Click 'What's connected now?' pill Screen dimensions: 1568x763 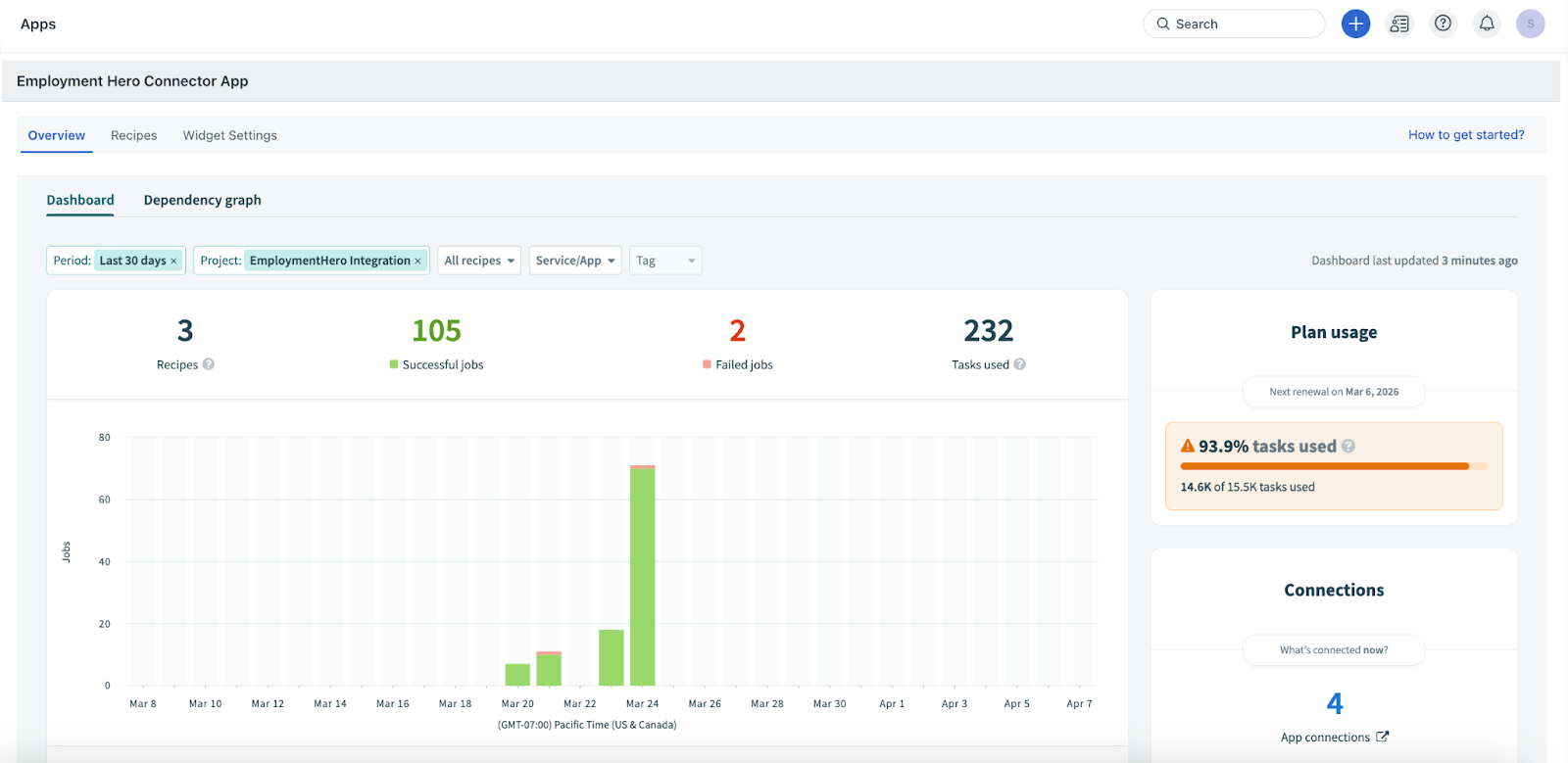click(1334, 650)
